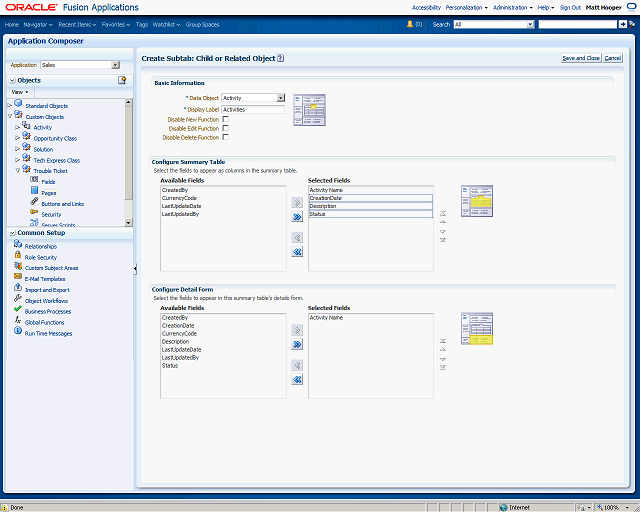Screen dimensions: 640x512
Task: Move selected field to Summary Table selected list
Action: 297,203
